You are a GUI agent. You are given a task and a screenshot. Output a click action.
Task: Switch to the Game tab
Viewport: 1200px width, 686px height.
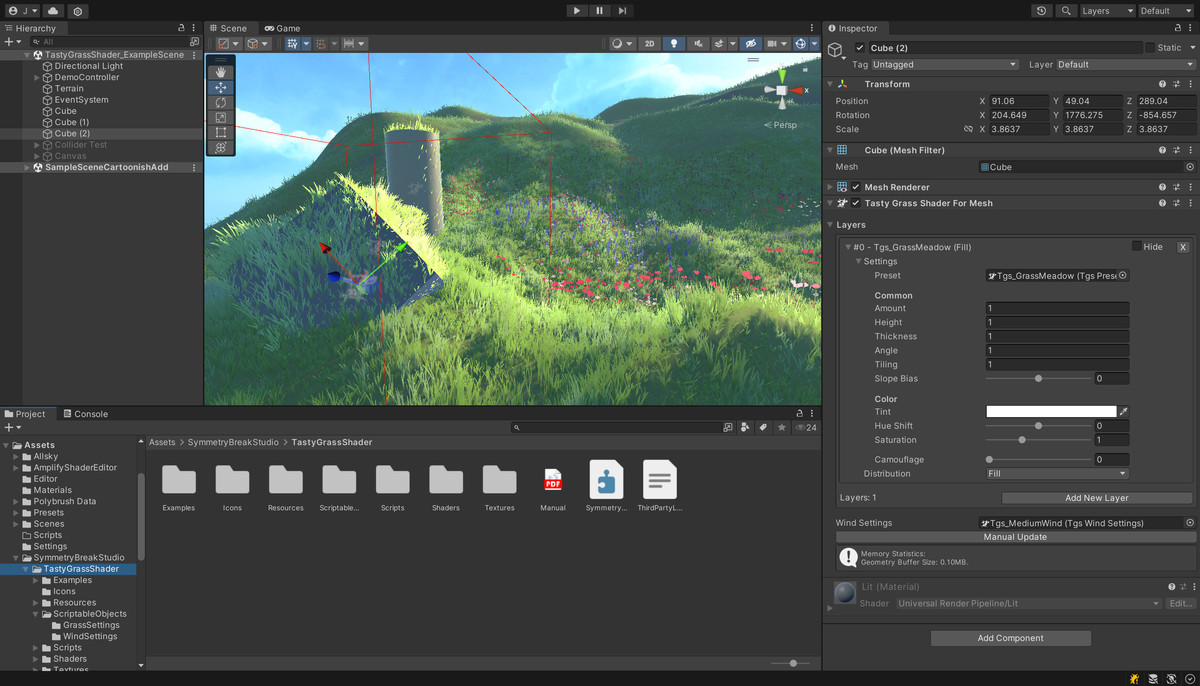tap(282, 28)
